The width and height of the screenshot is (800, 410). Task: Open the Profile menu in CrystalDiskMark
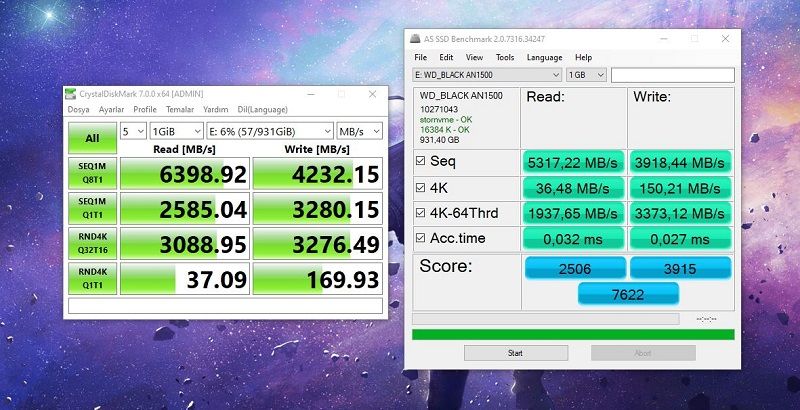[145, 110]
